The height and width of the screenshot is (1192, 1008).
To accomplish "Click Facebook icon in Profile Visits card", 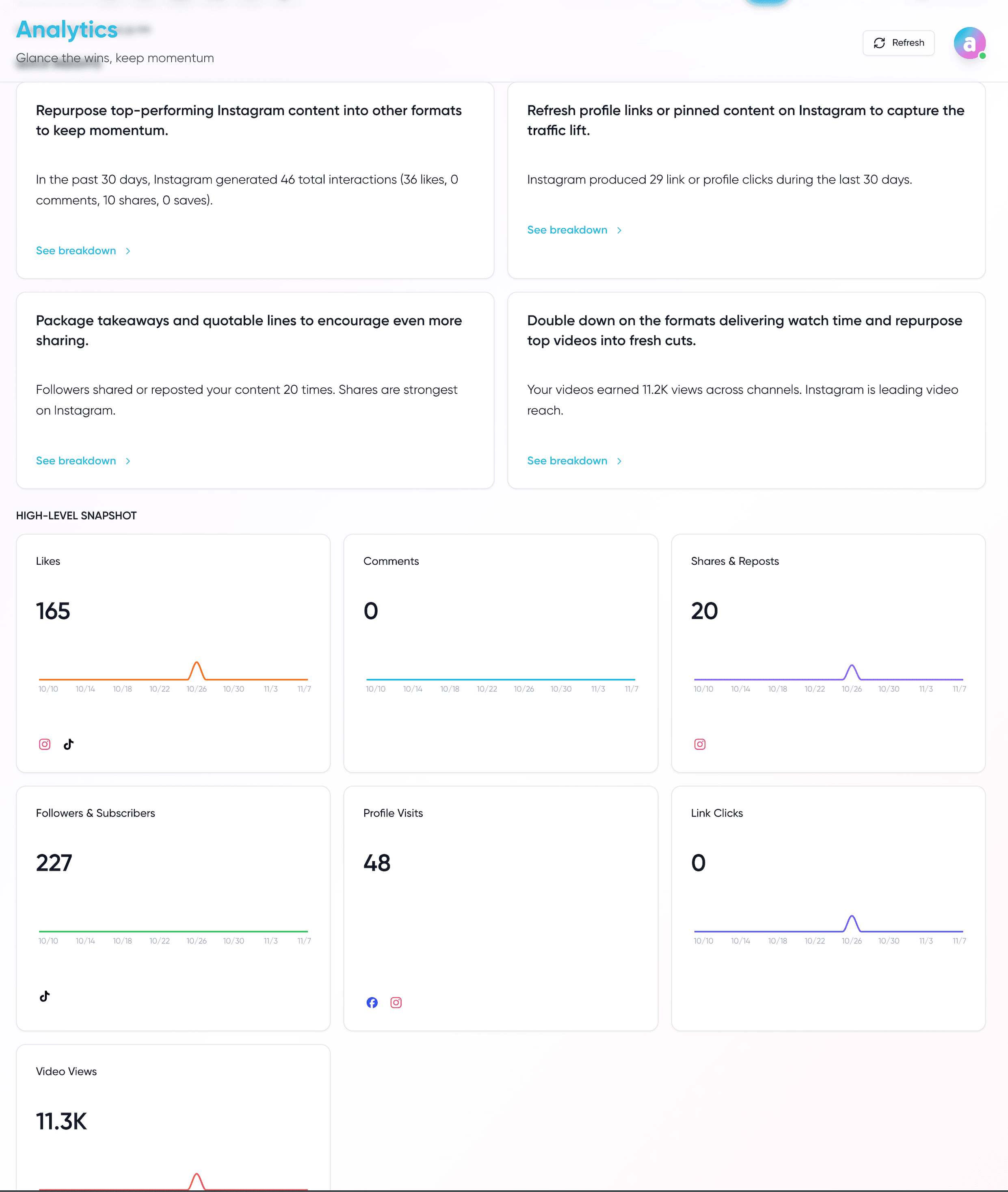I will click(372, 1002).
